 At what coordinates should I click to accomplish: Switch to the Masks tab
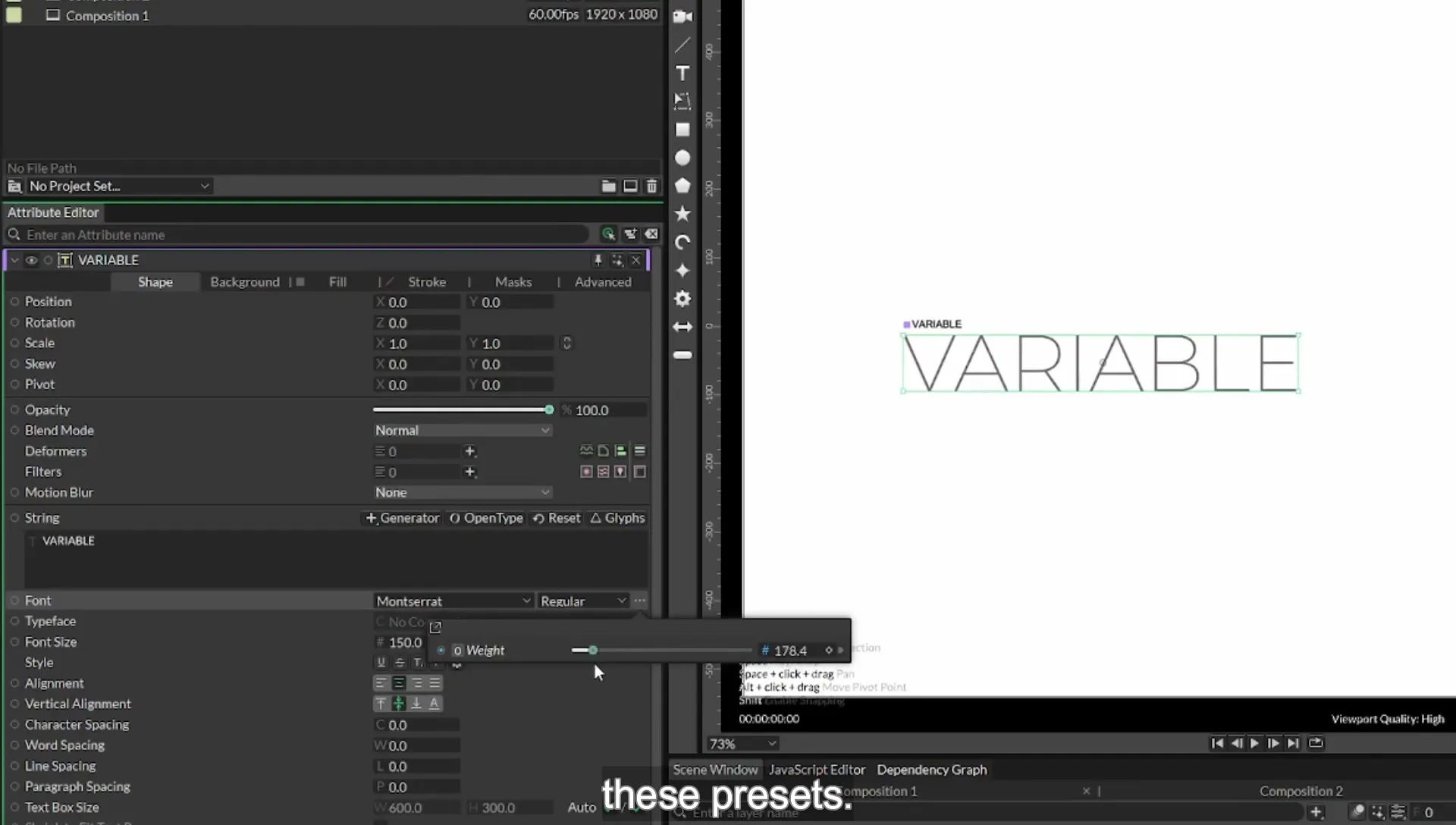tap(513, 282)
